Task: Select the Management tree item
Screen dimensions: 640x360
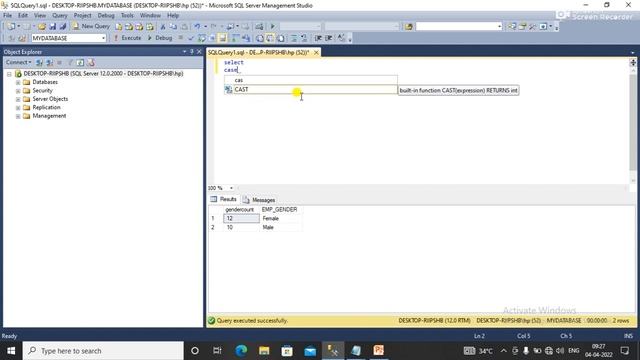Action: pyautogui.click(x=49, y=116)
